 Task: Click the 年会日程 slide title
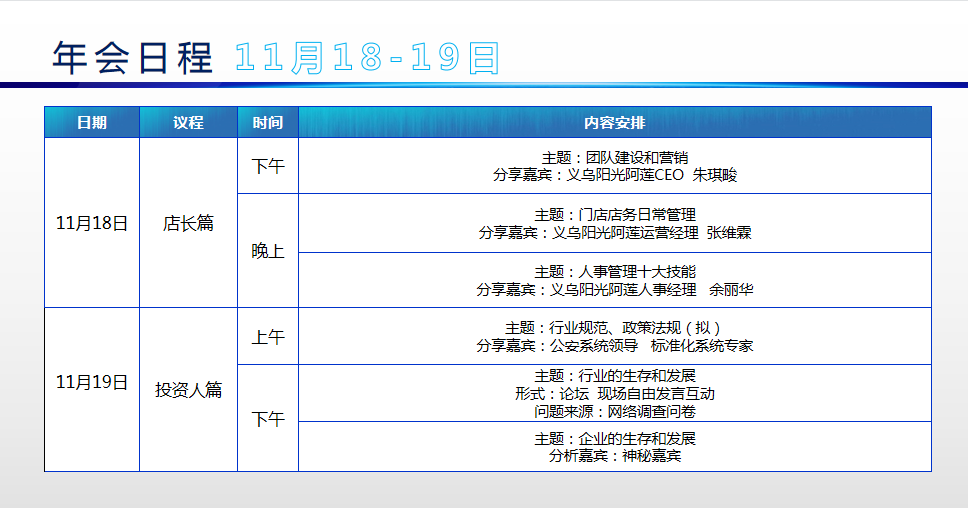(x=133, y=58)
